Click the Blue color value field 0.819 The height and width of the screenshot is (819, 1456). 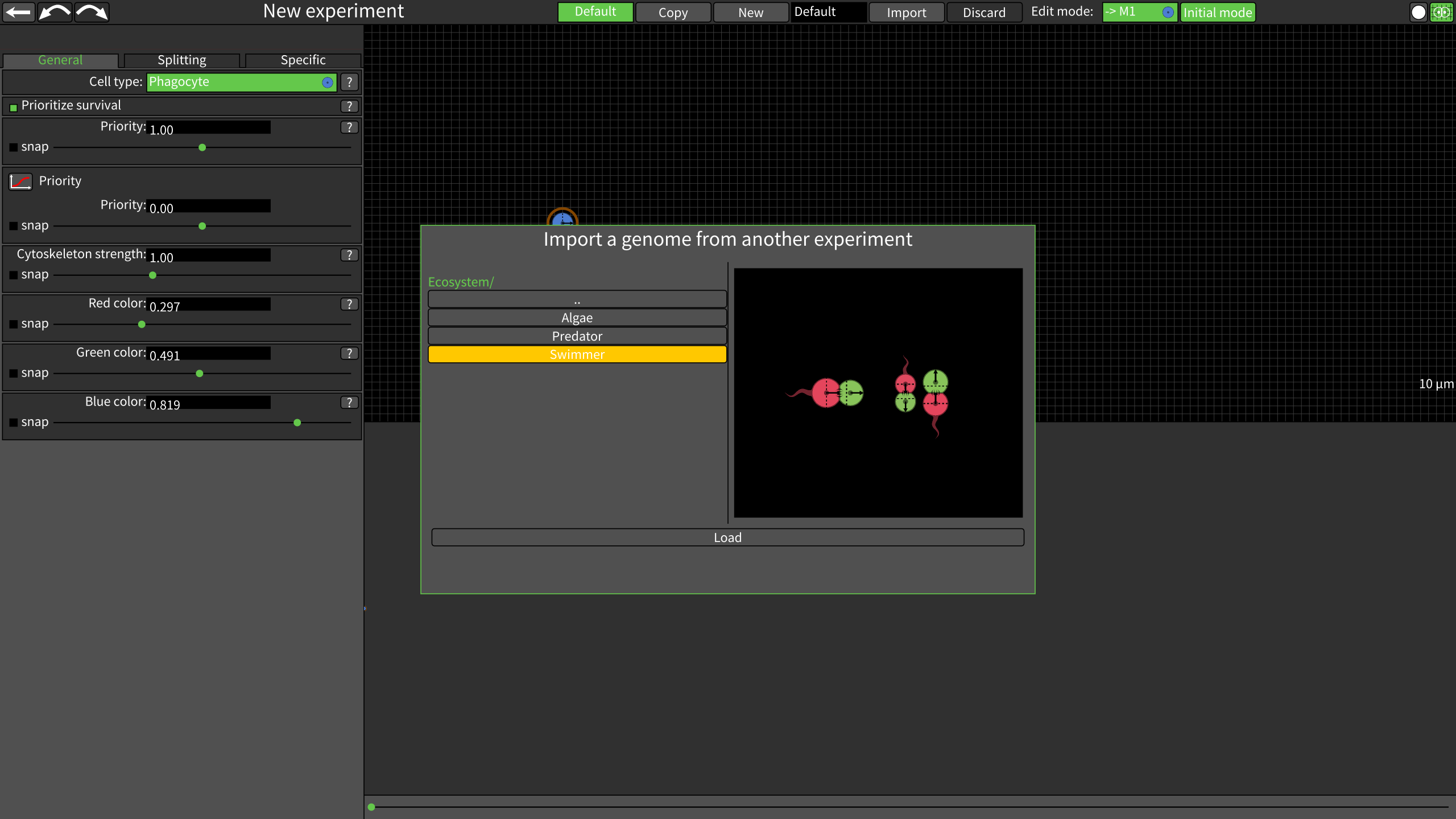[x=209, y=403]
